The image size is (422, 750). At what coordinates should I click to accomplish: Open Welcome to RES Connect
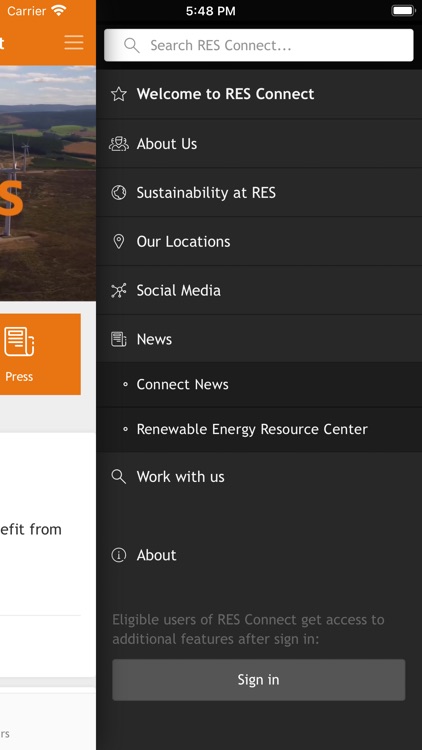259,94
